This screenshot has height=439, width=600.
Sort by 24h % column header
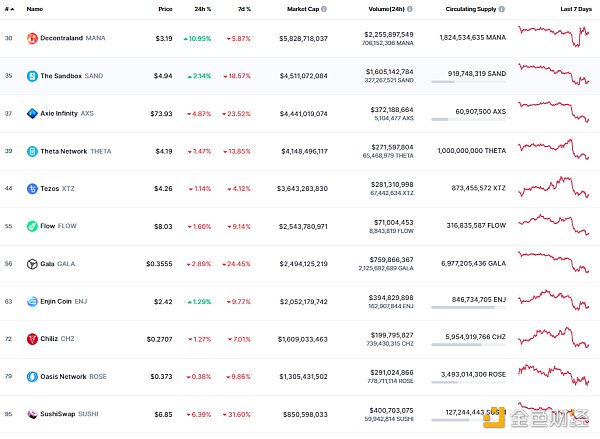(201, 9)
